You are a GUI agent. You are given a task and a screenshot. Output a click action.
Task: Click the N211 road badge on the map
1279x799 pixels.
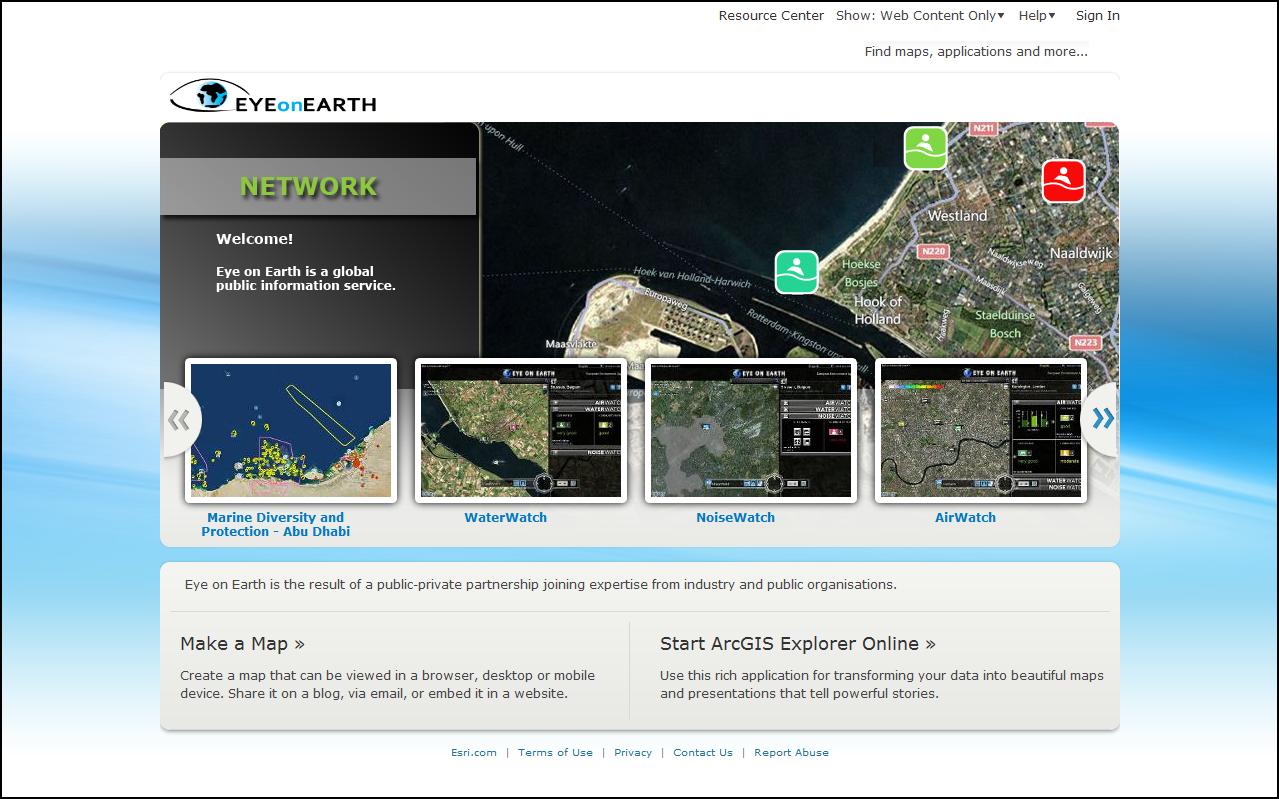[985, 129]
